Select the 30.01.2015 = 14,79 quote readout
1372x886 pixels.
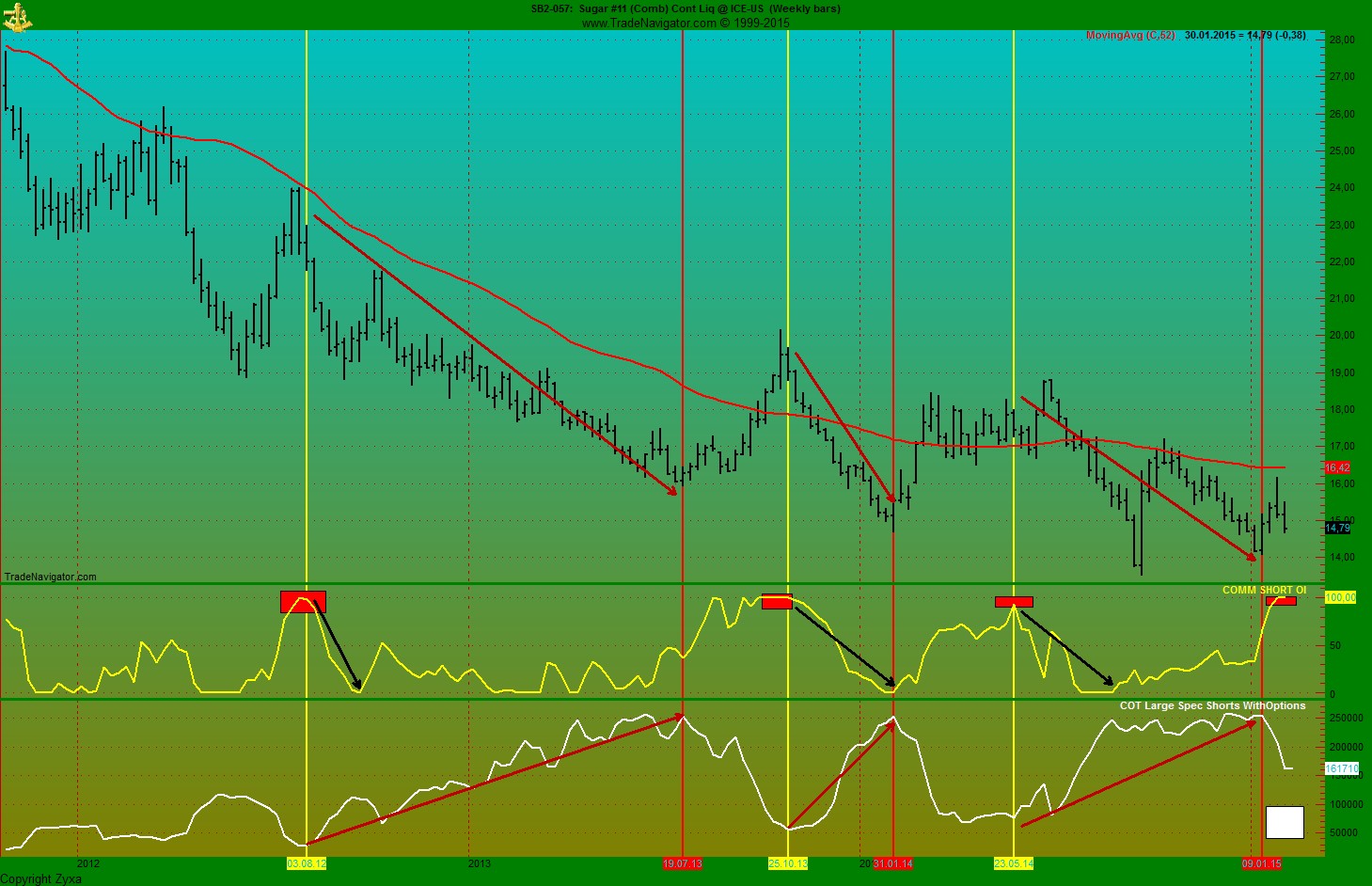[1245, 36]
